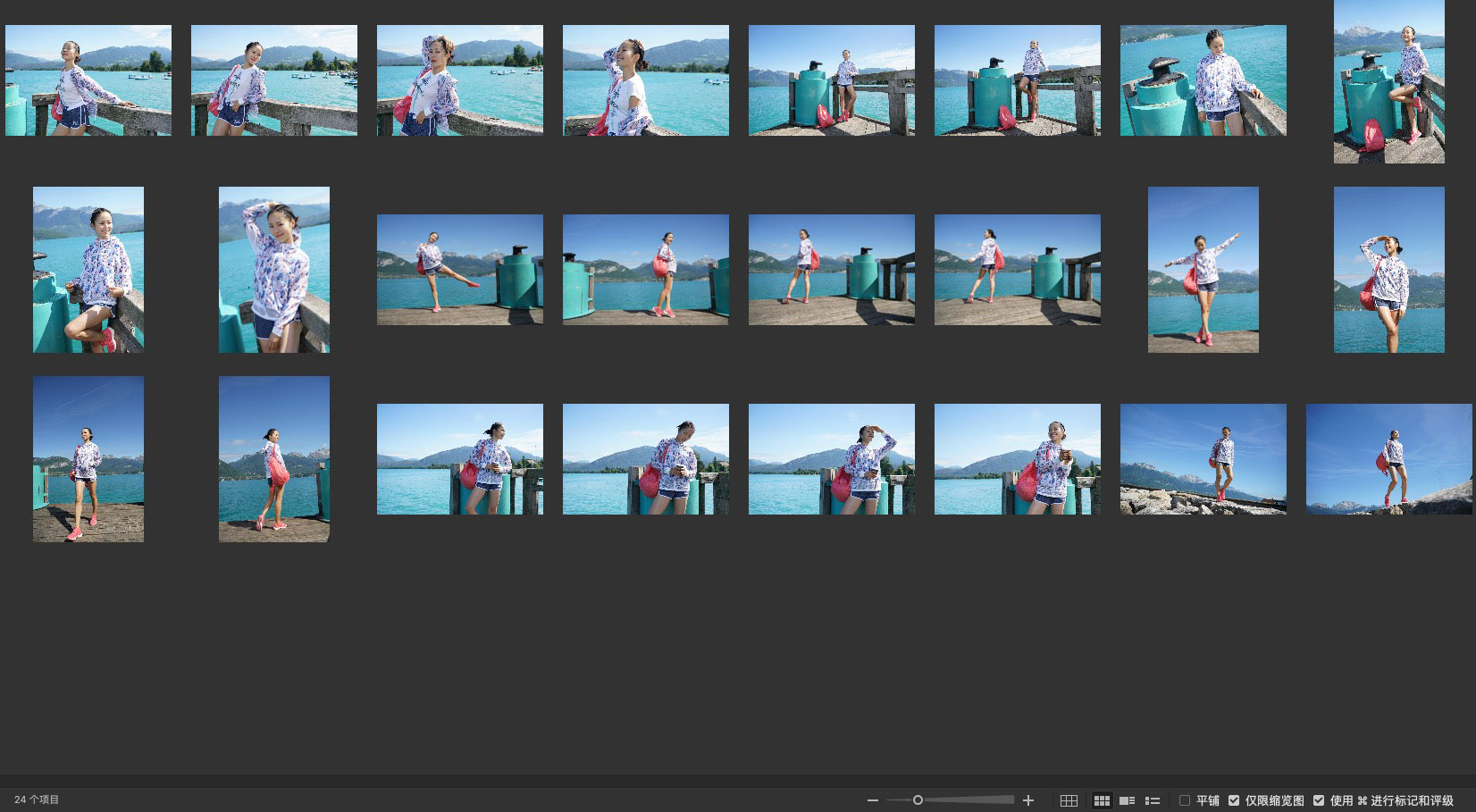Image resolution: width=1476 pixels, height=812 pixels.
Task: Toggle the 使用 ⌘ 进行标记和评级 checkbox
Action: point(1319,800)
